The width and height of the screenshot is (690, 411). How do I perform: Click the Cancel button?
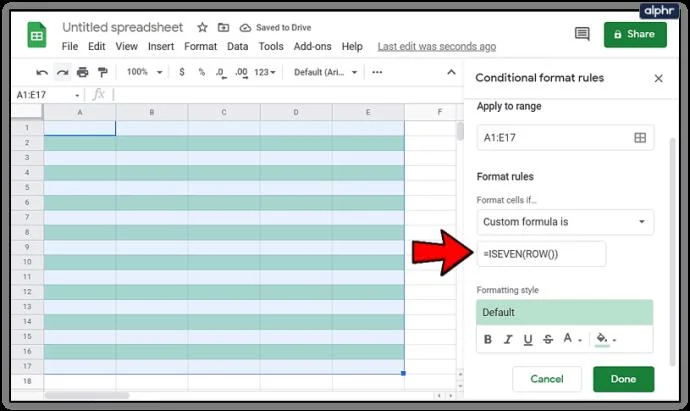coord(547,379)
